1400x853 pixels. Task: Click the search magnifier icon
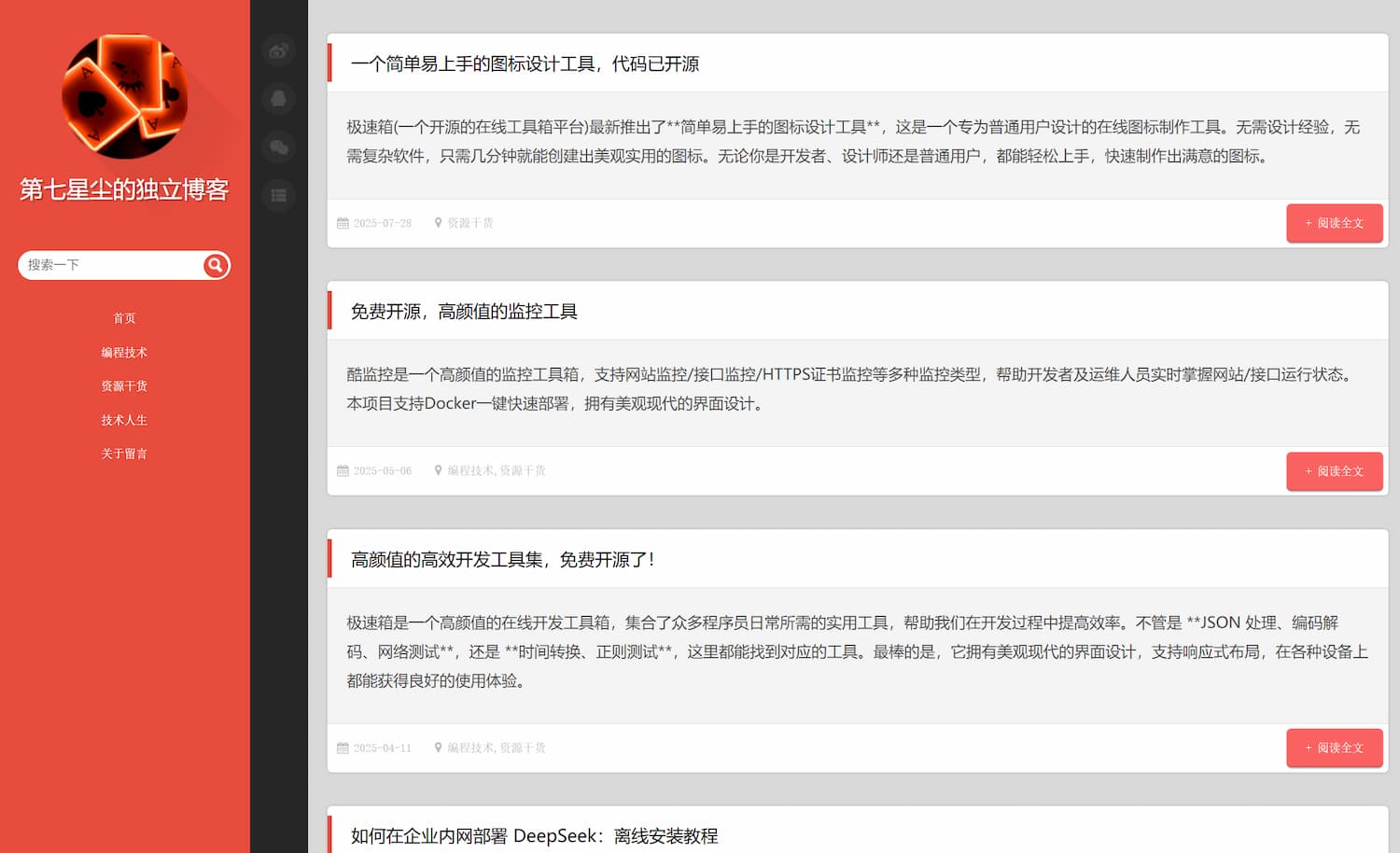[216, 265]
